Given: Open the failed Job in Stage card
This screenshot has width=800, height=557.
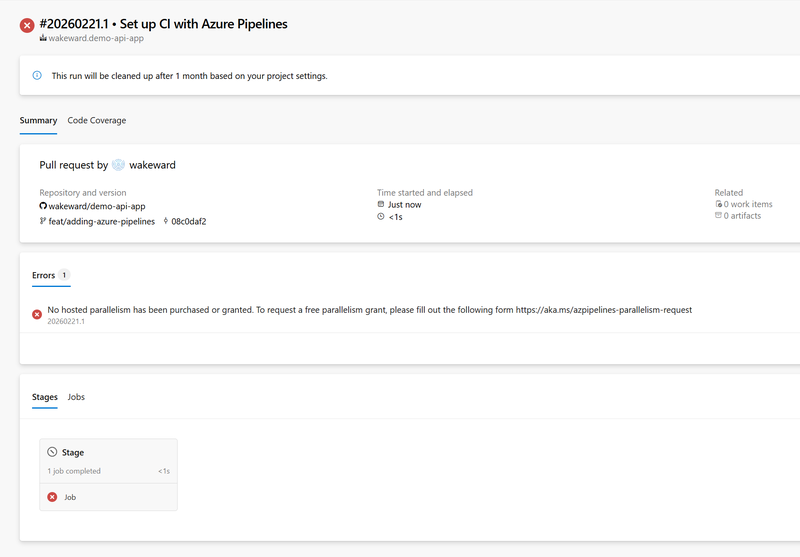Looking at the screenshot, I should (x=70, y=497).
